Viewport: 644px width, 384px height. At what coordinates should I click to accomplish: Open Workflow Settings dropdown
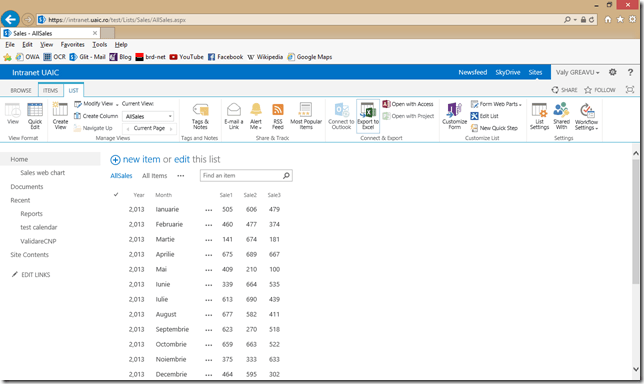point(586,116)
